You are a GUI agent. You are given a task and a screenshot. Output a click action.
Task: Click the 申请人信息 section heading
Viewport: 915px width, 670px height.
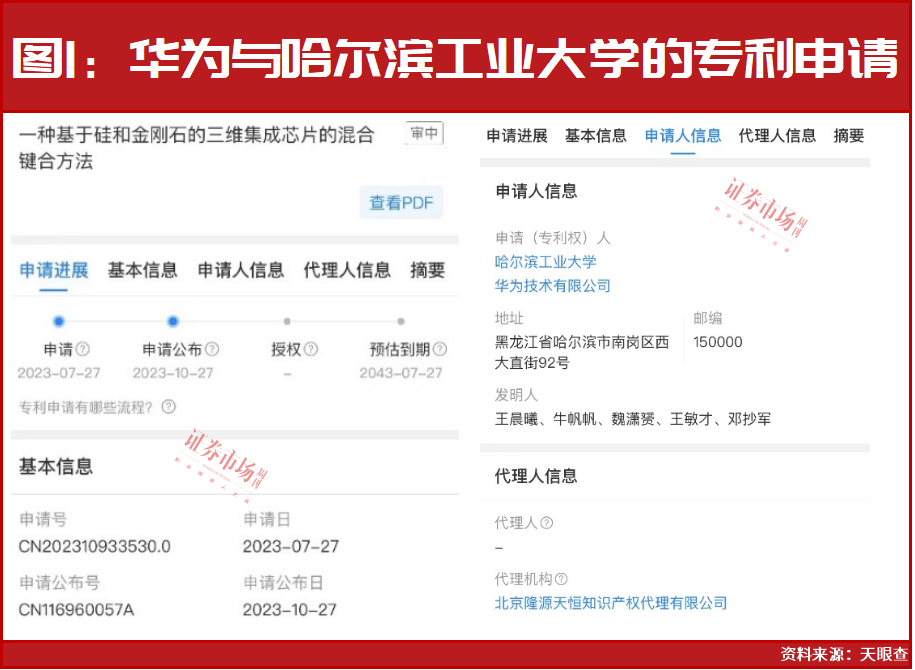point(536,191)
